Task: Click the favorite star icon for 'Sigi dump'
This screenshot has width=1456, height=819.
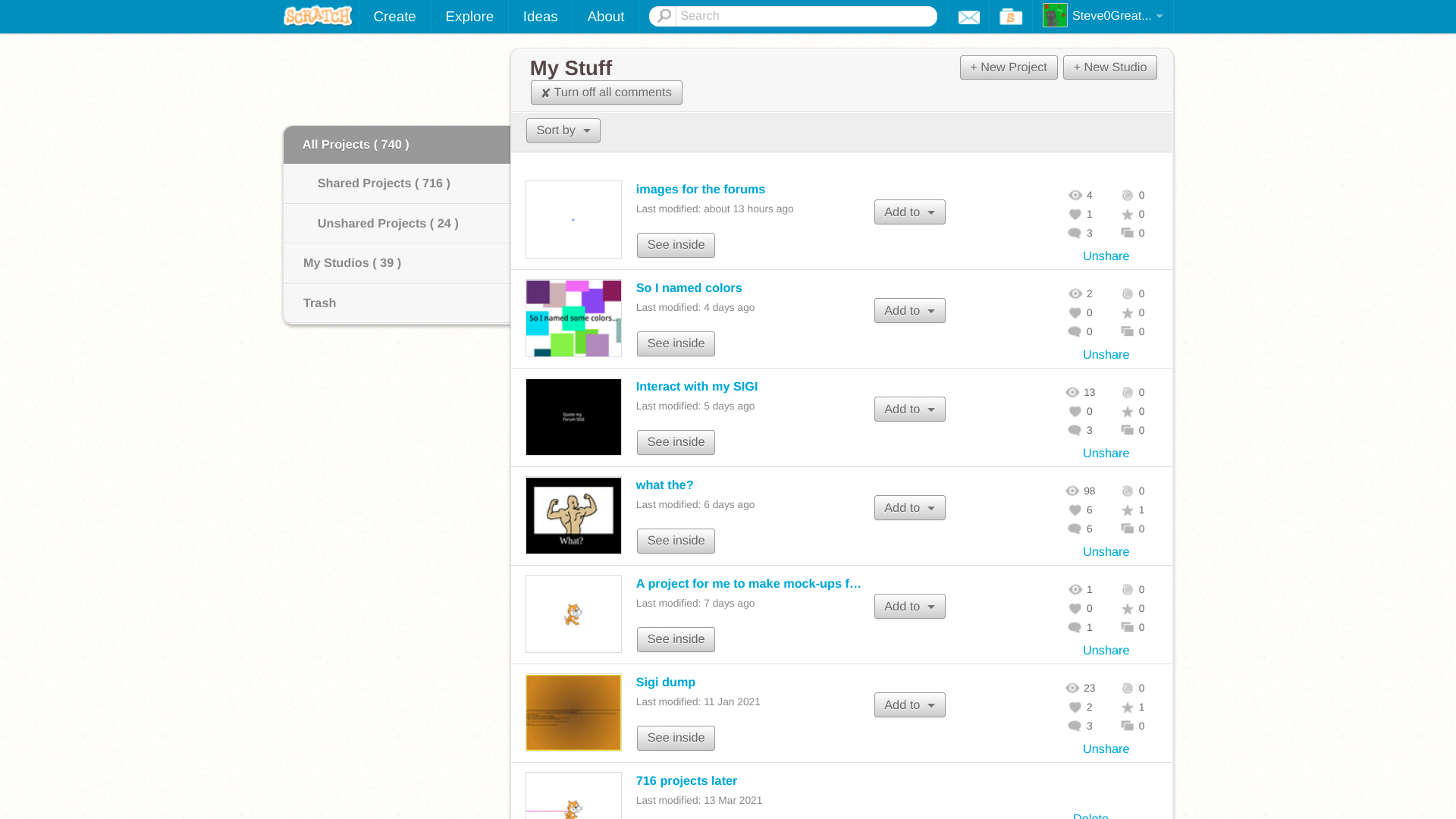Action: [x=1128, y=708]
